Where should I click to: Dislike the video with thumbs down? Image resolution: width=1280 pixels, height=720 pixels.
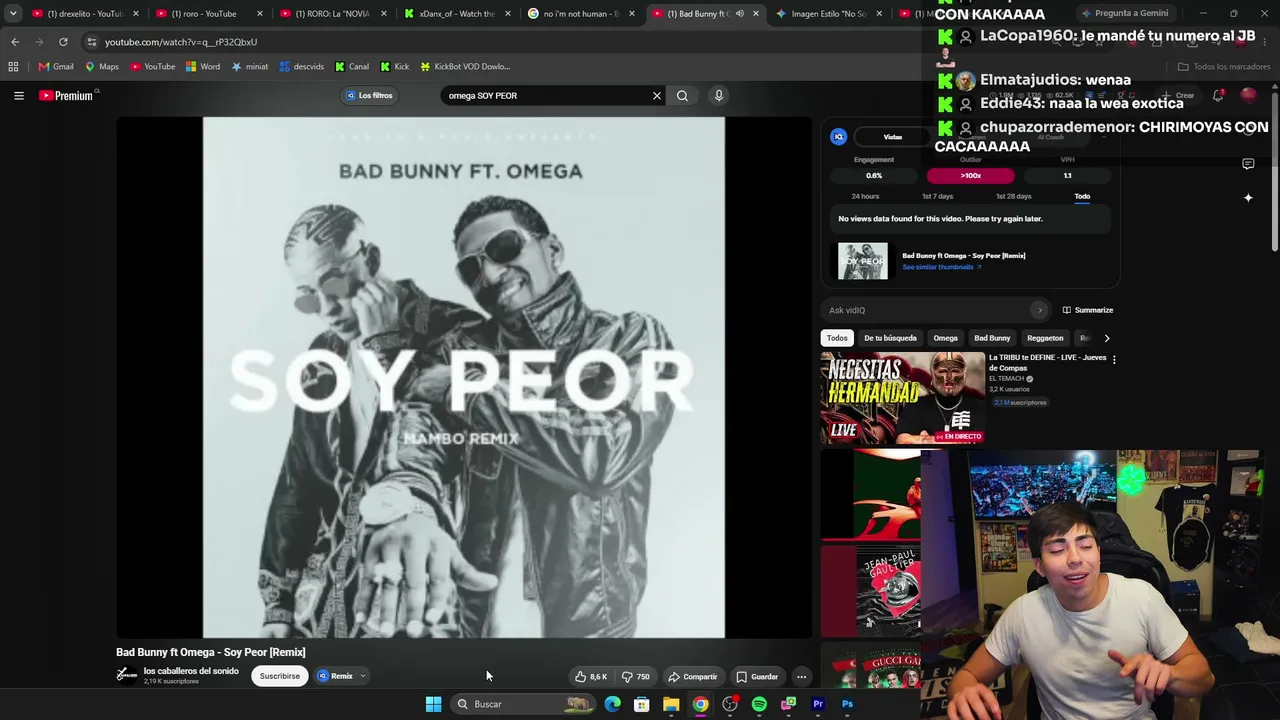pyautogui.click(x=636, y=677)
